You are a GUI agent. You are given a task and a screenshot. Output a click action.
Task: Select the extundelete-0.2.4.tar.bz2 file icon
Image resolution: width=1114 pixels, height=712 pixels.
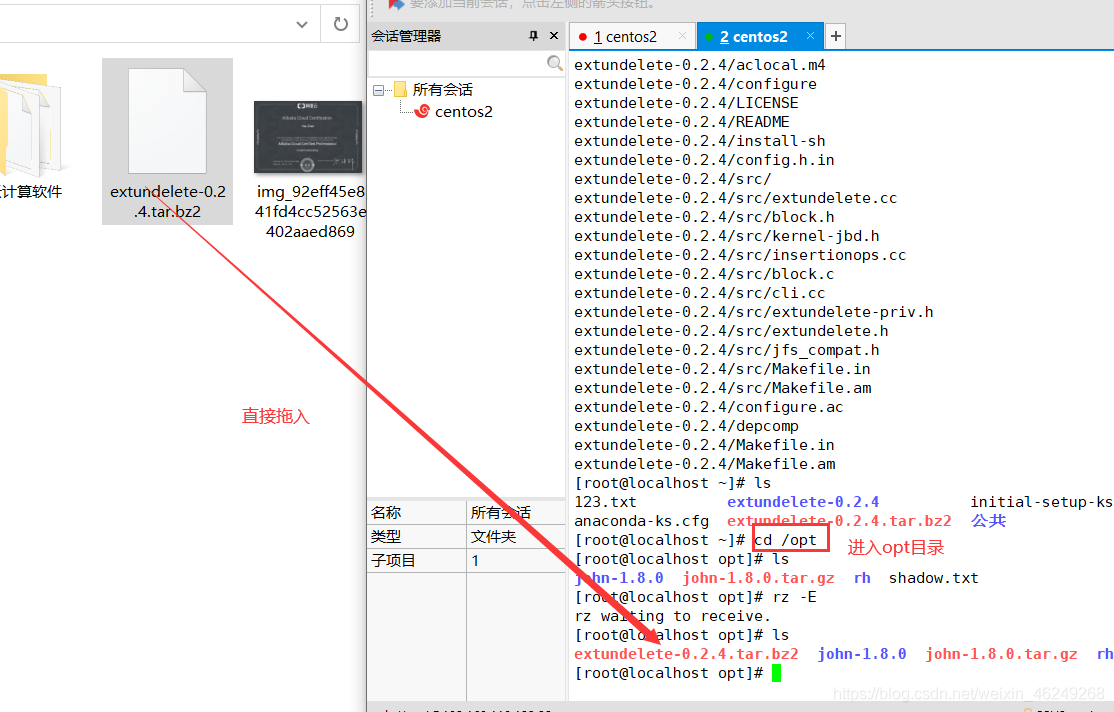(x=167, y=121)
